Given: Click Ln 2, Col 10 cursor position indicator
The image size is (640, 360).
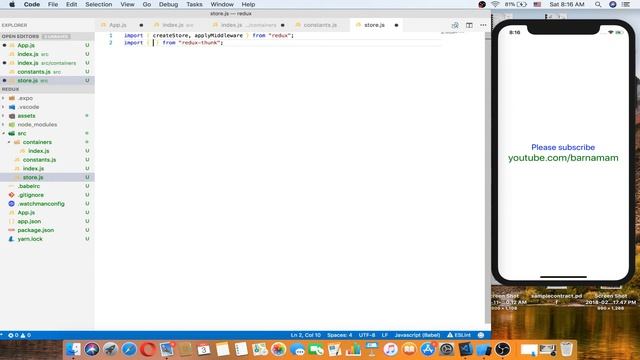Looking at the screenshot, I should 305,335.
